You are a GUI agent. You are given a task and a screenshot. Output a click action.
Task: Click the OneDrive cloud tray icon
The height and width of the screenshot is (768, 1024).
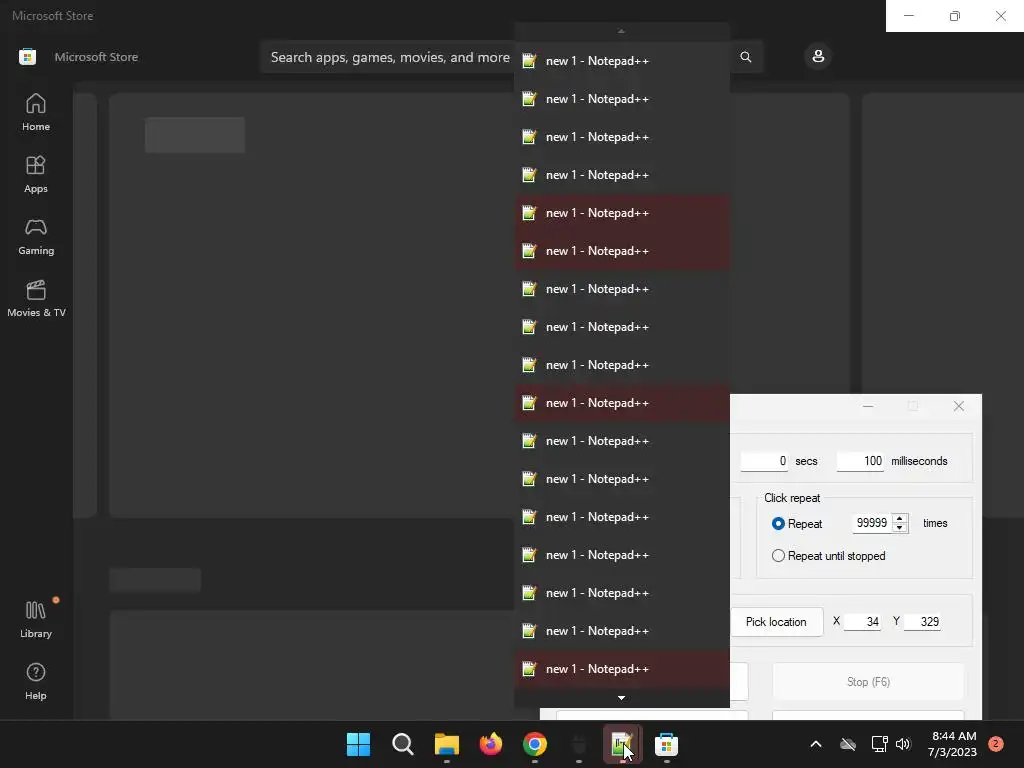848,744
